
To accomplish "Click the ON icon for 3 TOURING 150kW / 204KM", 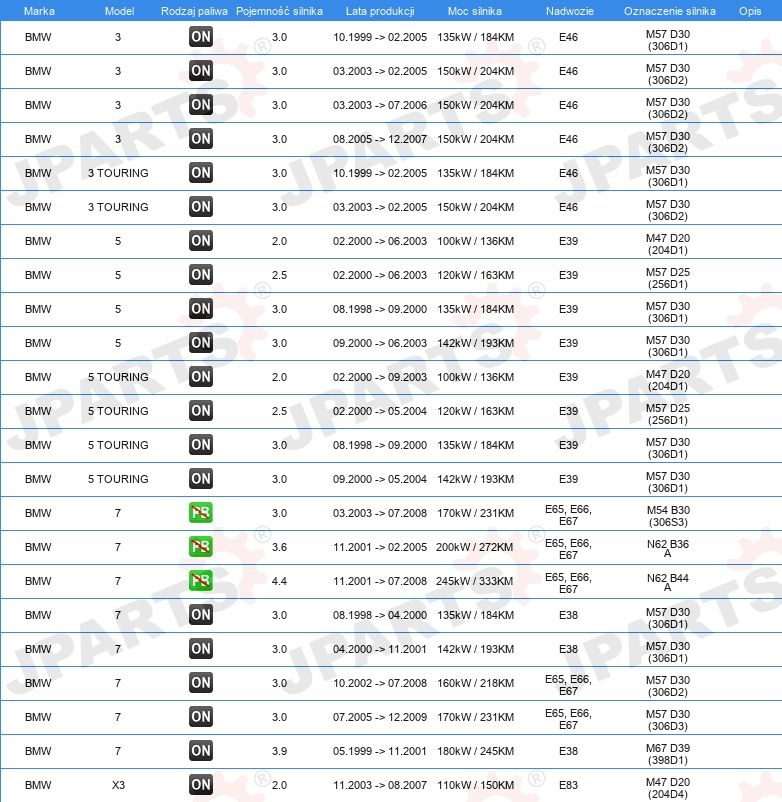I will (200, 207).
